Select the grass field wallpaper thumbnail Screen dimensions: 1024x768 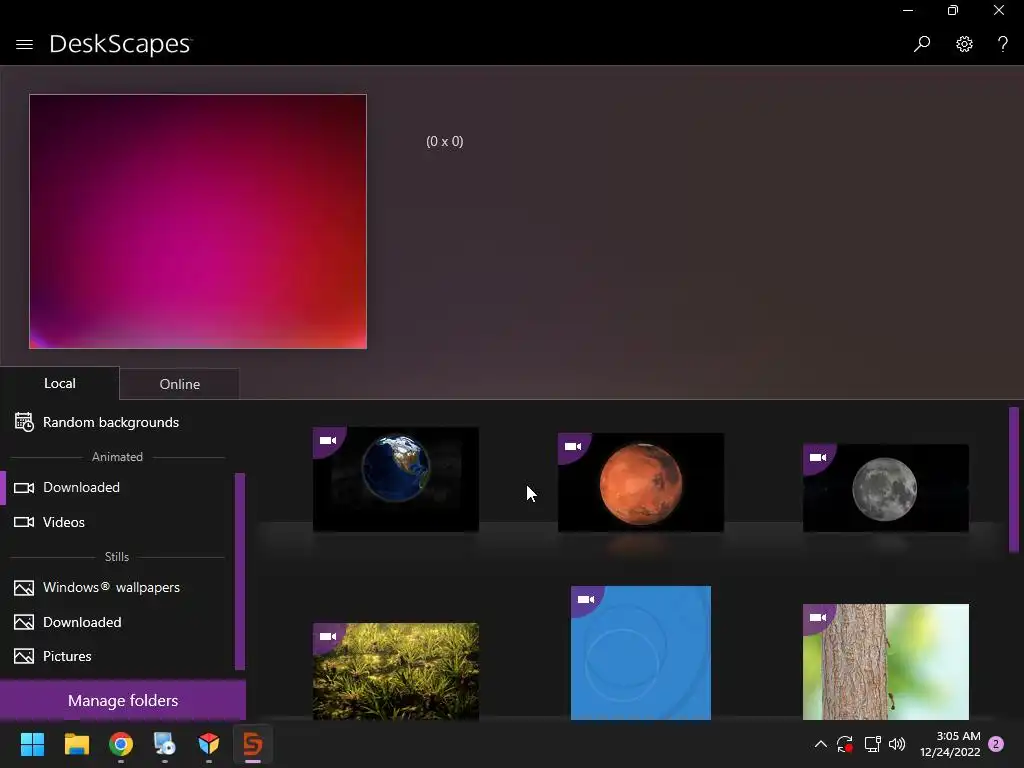(x=396, y=671)
